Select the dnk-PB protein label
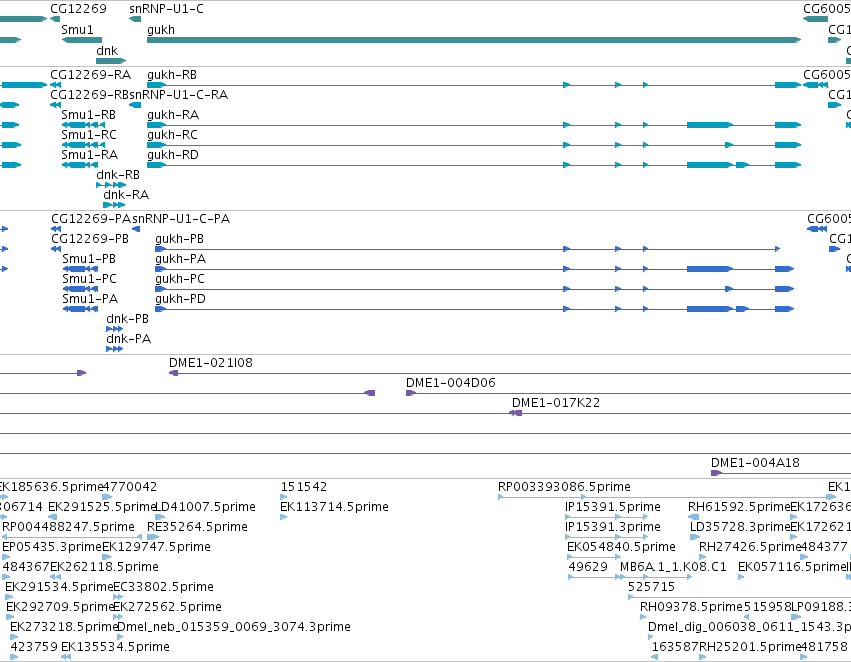 (x=127, y=320)
